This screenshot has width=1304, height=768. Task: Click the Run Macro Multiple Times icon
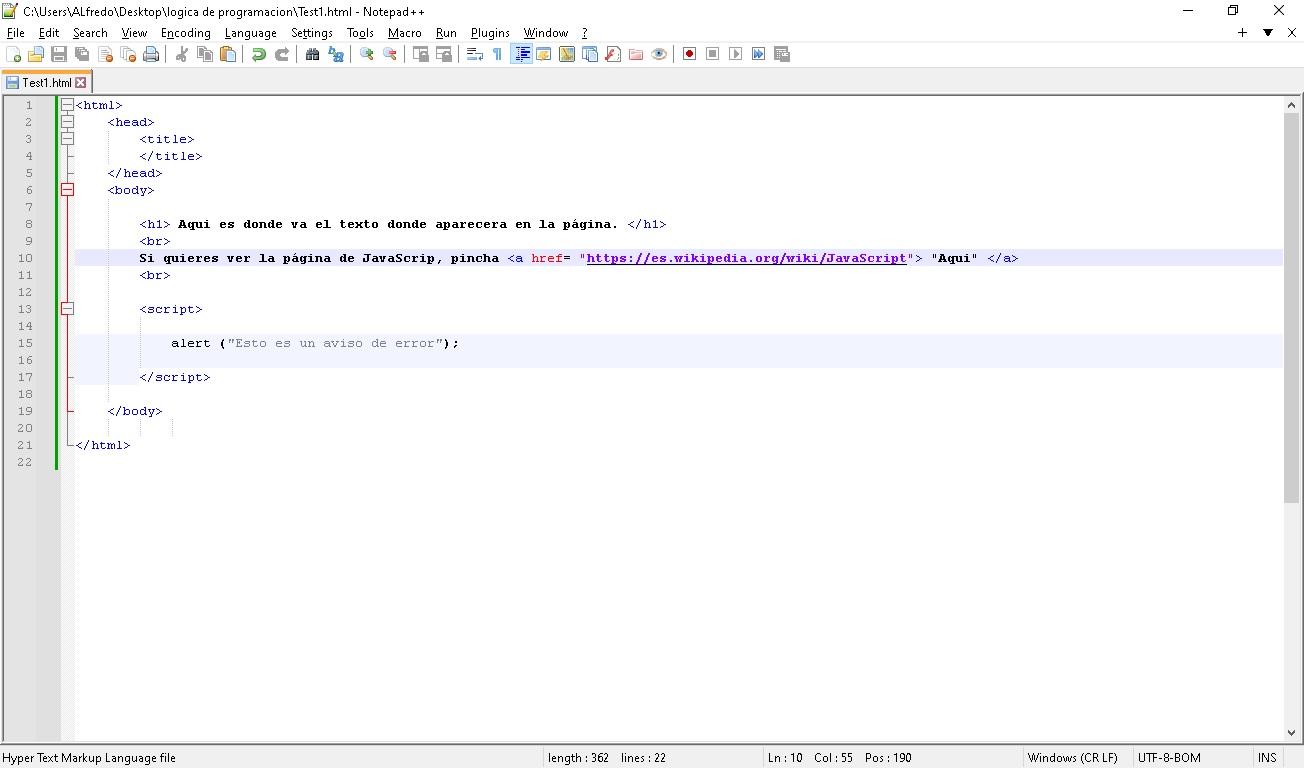(758, 54)
